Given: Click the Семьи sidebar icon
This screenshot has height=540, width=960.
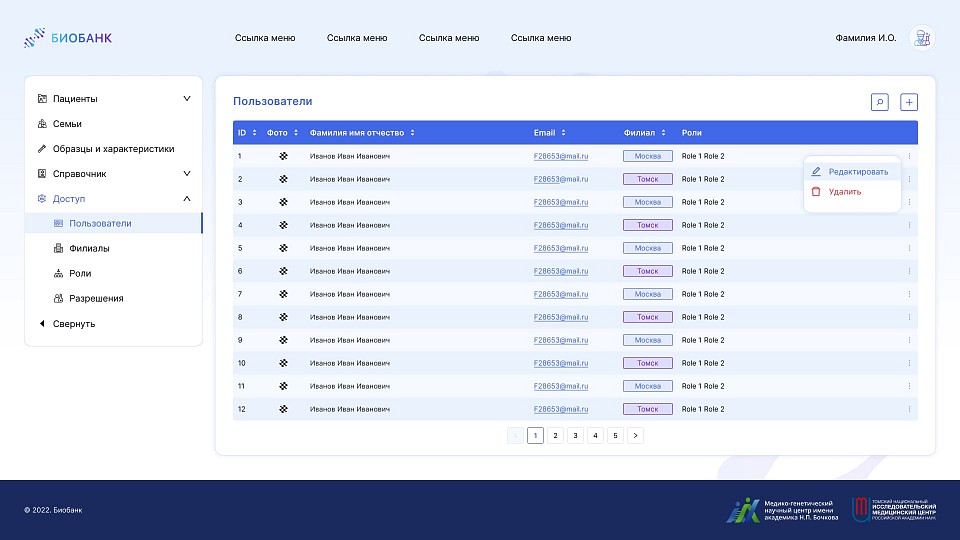Looking at the screenshot, I should click(x=42, y=124).
